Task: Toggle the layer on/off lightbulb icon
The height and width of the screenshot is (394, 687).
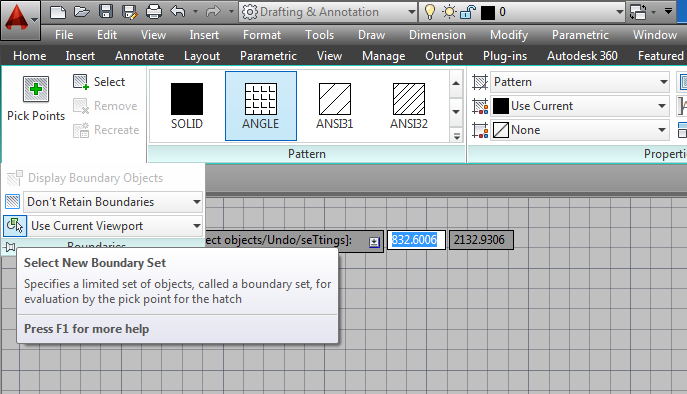Action: click(x=430, y=12)
